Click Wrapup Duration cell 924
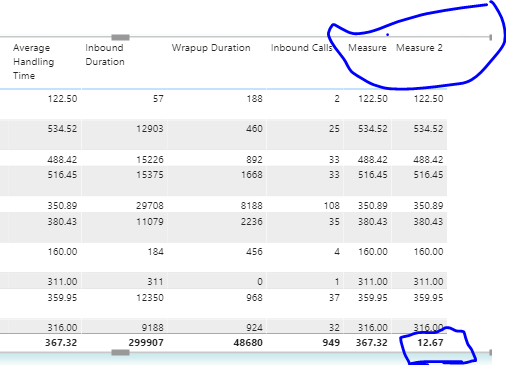The width and height of the screenshot is (506, 365). click(x=254, y=328)
